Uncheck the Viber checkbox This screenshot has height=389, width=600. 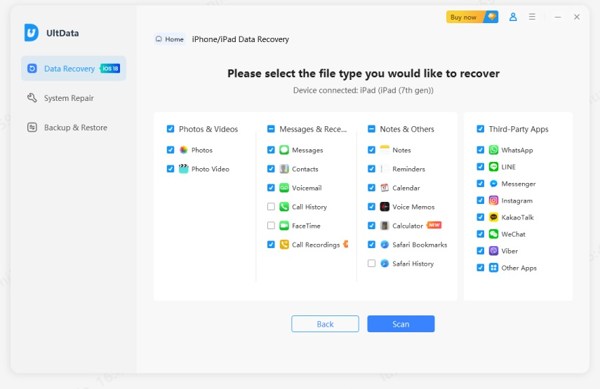[480, 251]
